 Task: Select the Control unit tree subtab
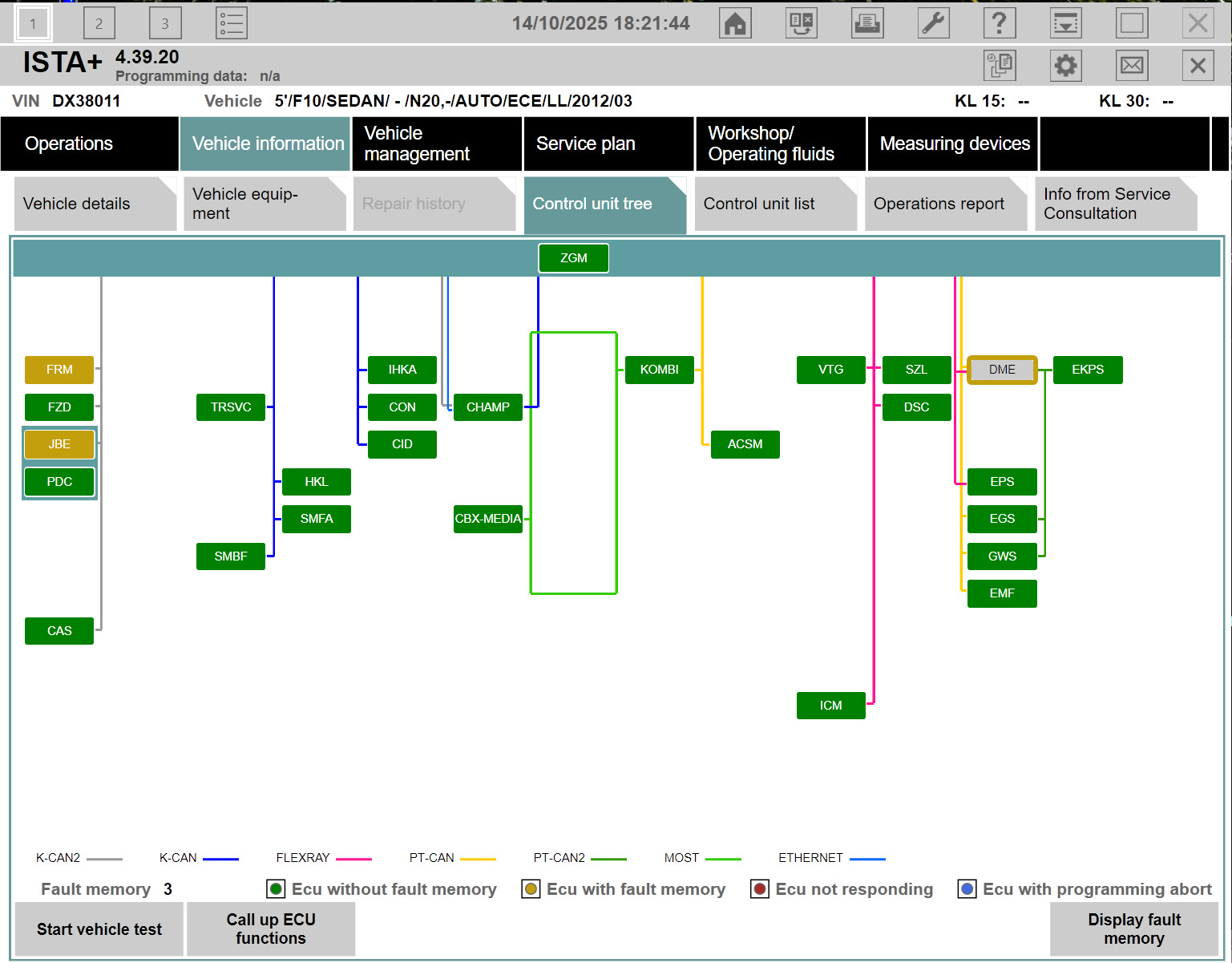point(605,204)
